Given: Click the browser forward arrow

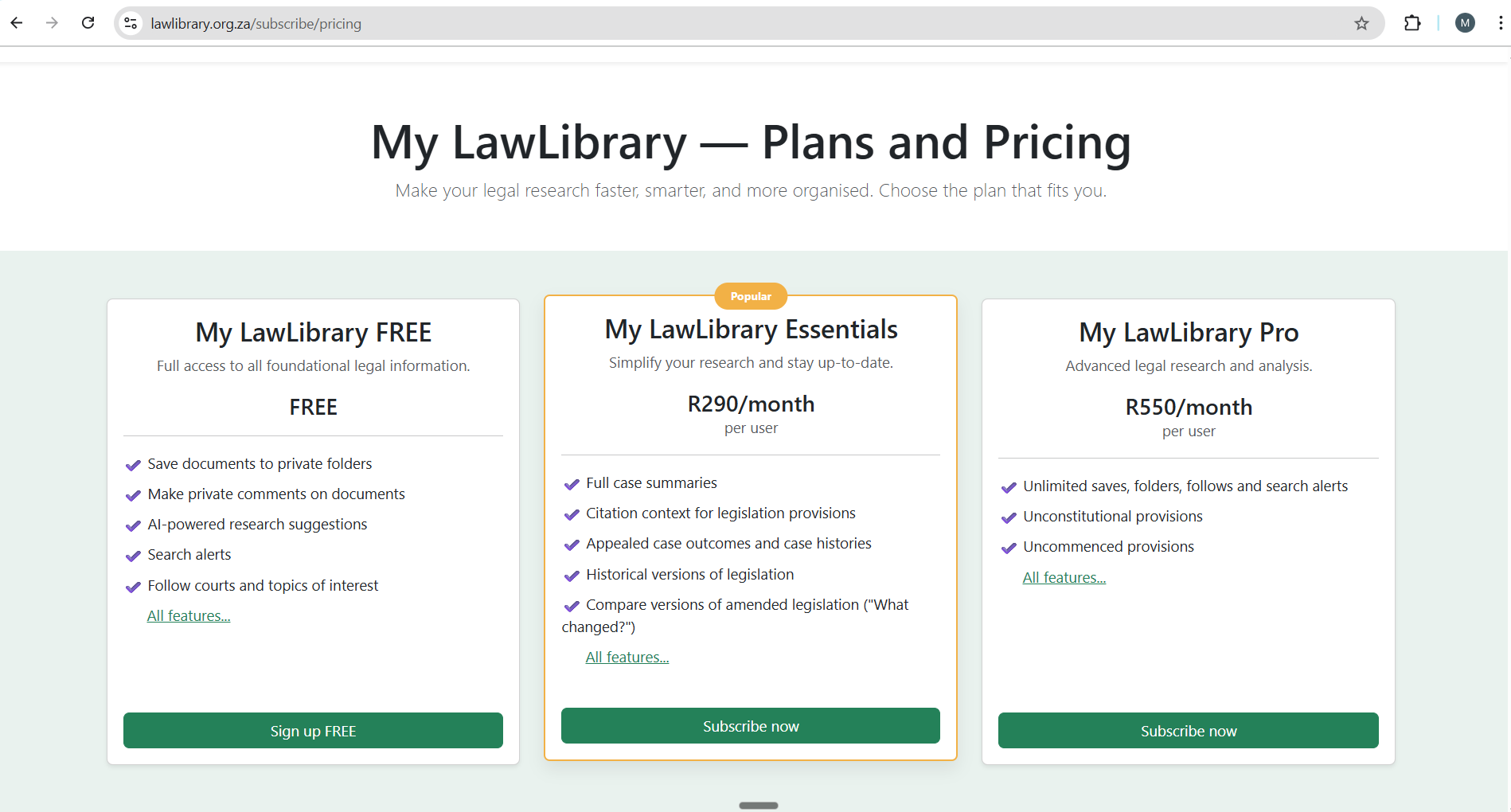Looking at the screenshot, I should 53,23.
